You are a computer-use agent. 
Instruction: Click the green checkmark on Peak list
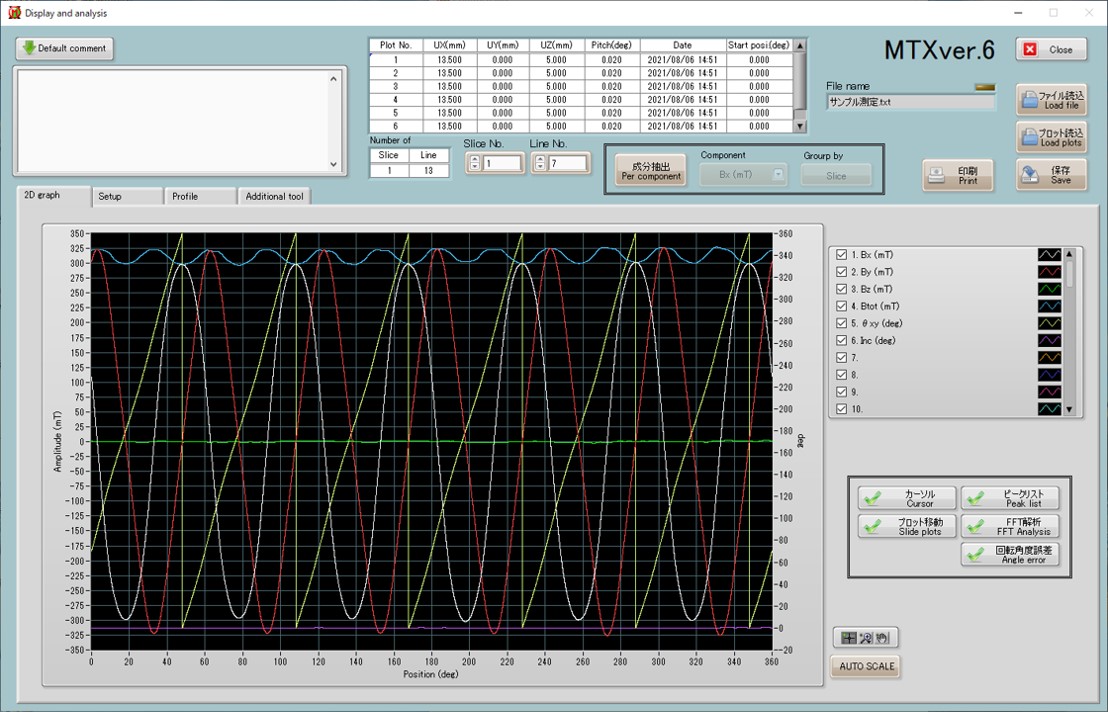pos(976,498)
